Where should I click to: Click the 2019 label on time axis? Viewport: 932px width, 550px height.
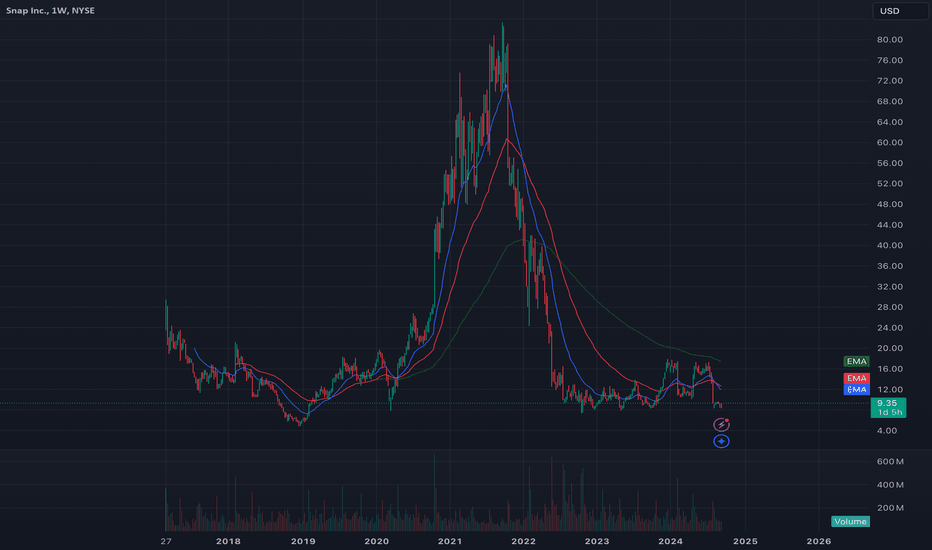pos(303,541)
